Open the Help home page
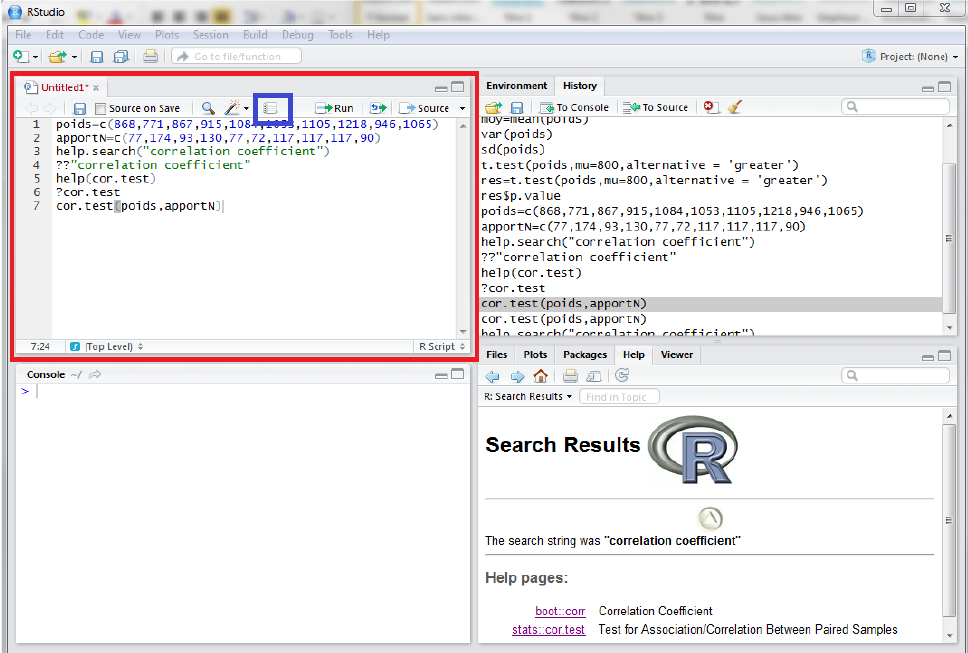This screenshot has height=653, width=968. 540,375
